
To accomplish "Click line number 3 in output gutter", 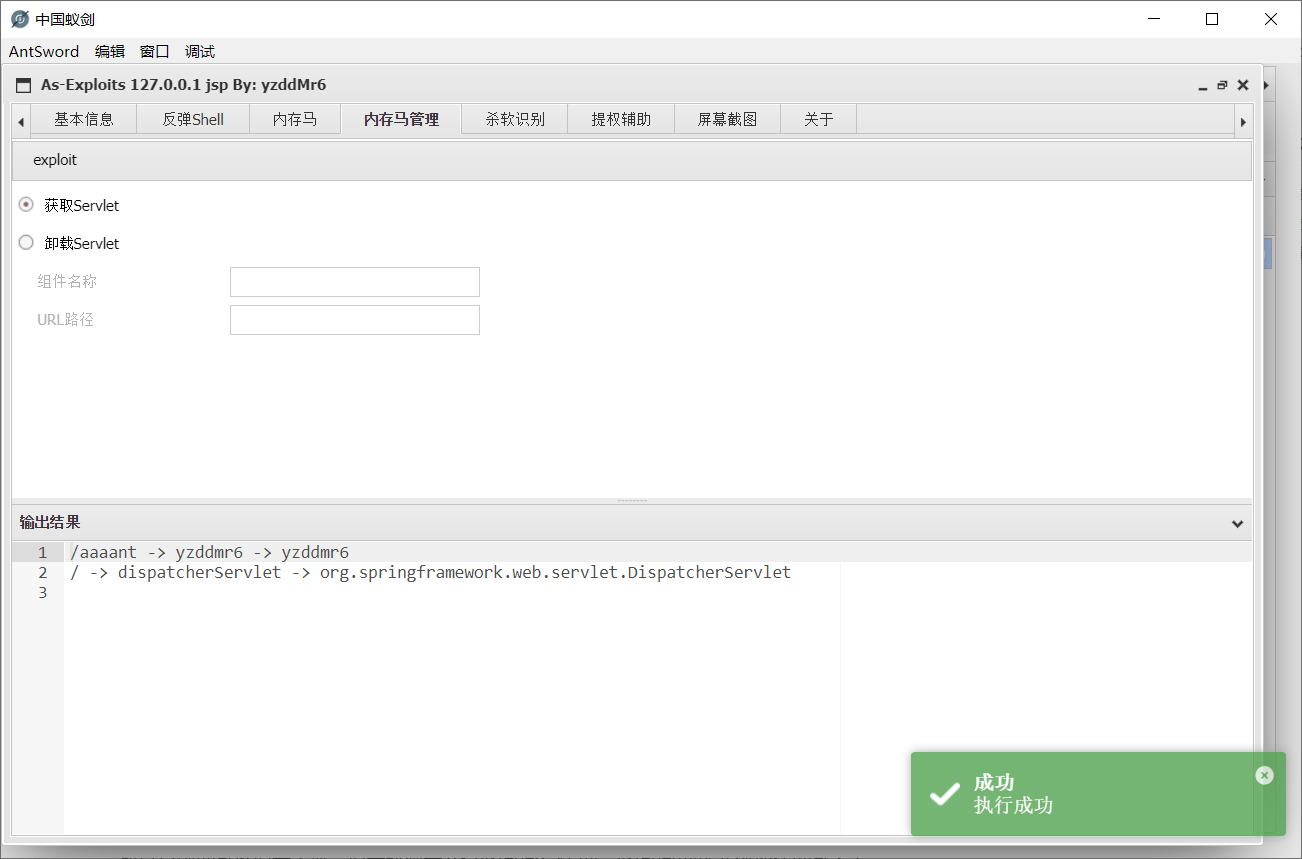I will point(42,593).
